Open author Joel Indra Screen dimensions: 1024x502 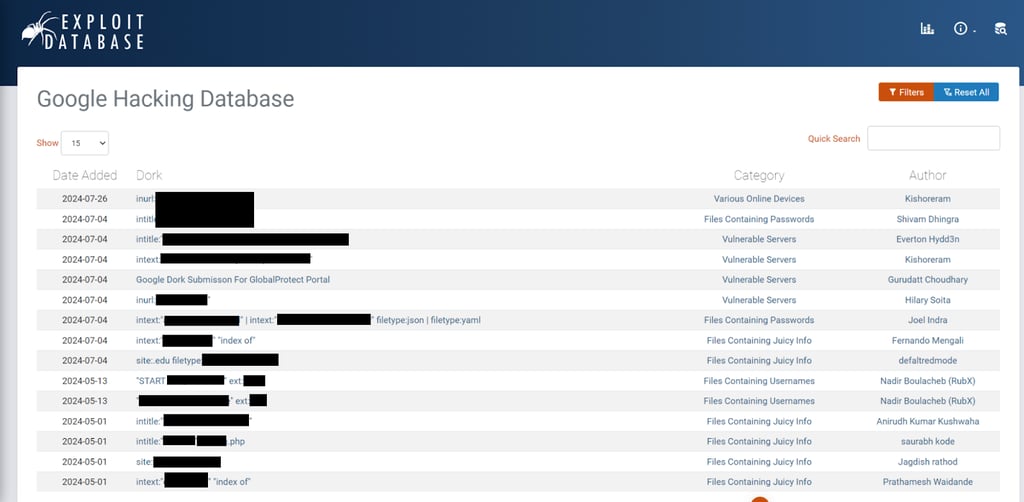pyautogui.click(x=927, y=320)
